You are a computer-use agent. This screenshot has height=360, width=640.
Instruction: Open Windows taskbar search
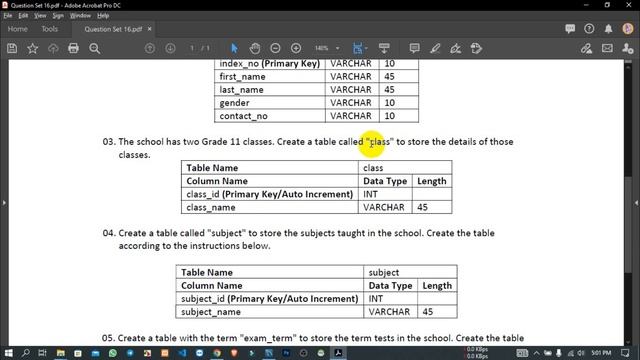click(25, 353)
